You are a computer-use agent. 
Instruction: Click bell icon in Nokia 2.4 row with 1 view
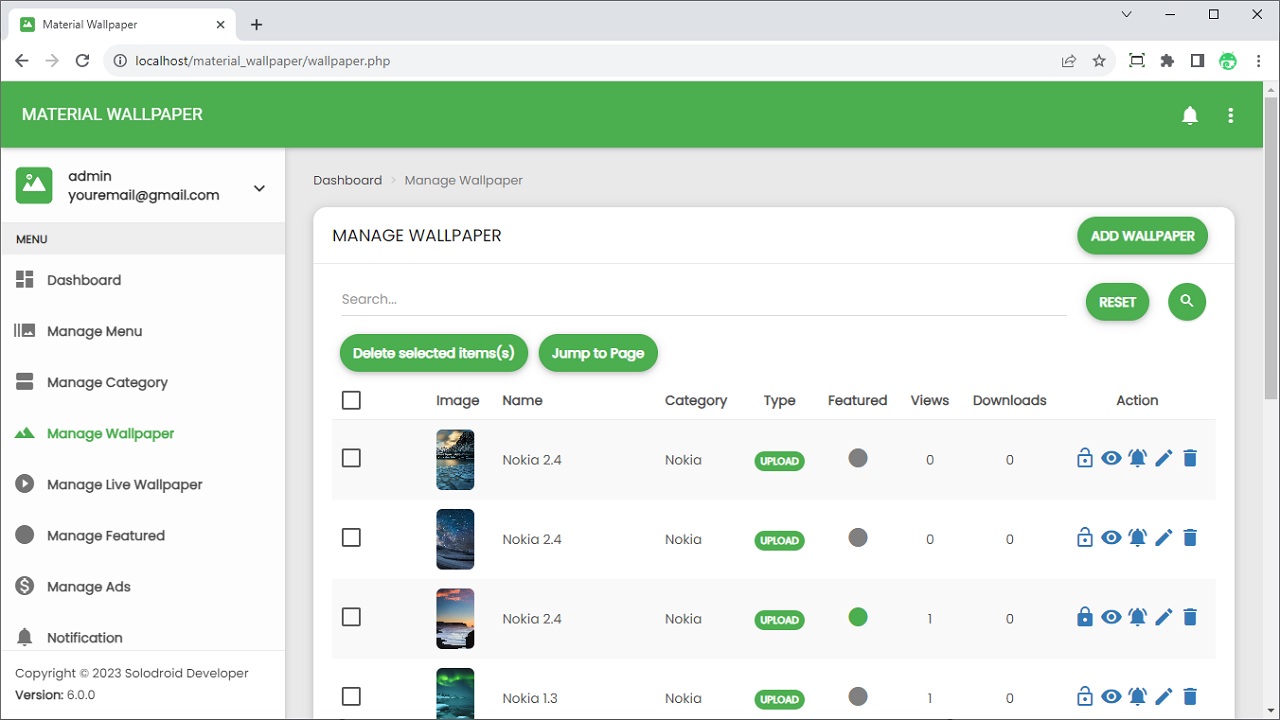1138,617
